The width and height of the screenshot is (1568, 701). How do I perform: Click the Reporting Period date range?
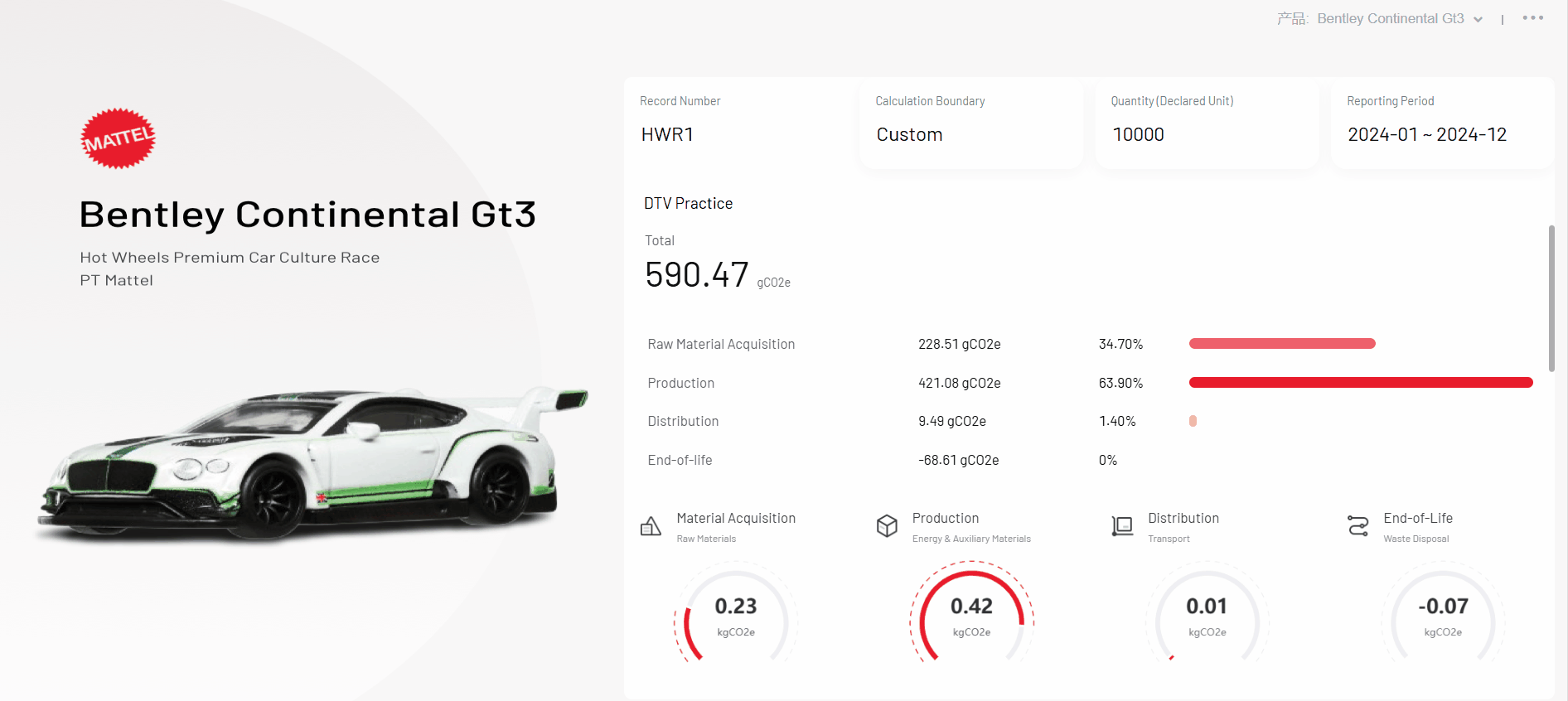(1426, 134)
